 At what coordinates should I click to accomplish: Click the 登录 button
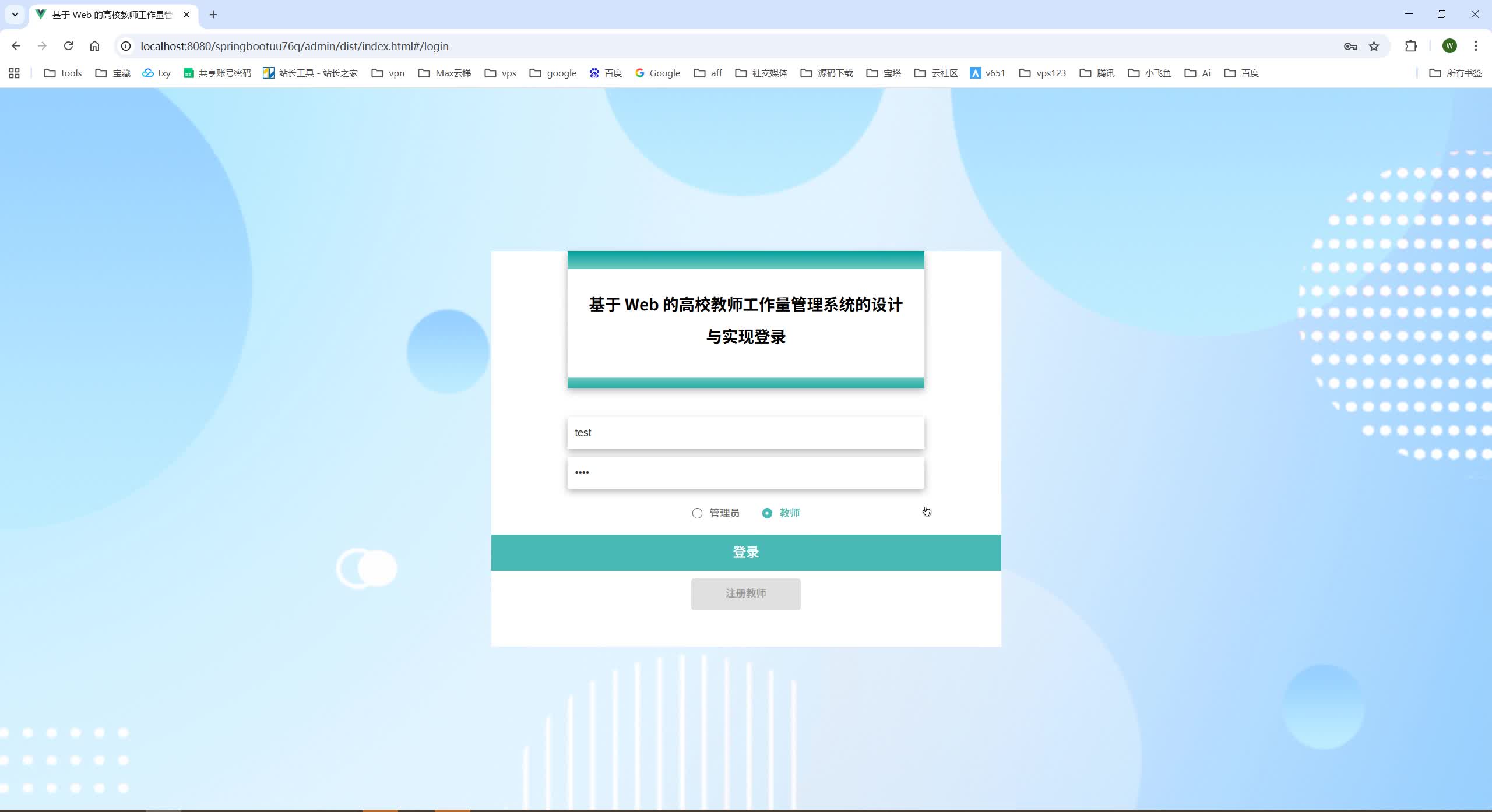(745, 552)
